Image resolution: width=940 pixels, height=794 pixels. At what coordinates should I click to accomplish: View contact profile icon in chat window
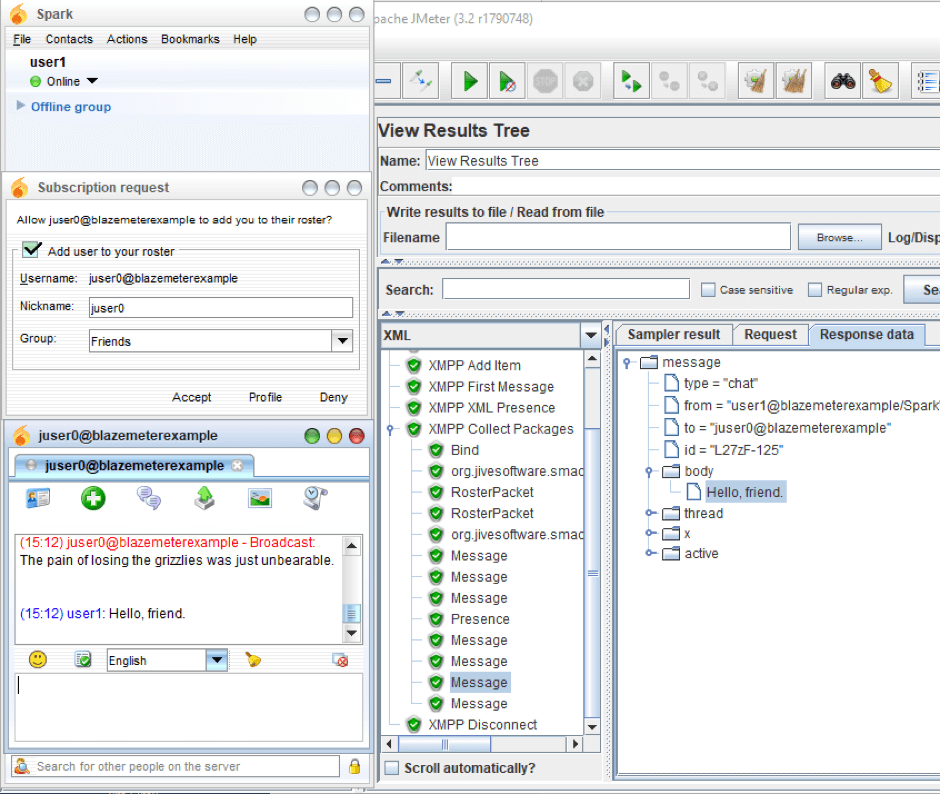38,498
